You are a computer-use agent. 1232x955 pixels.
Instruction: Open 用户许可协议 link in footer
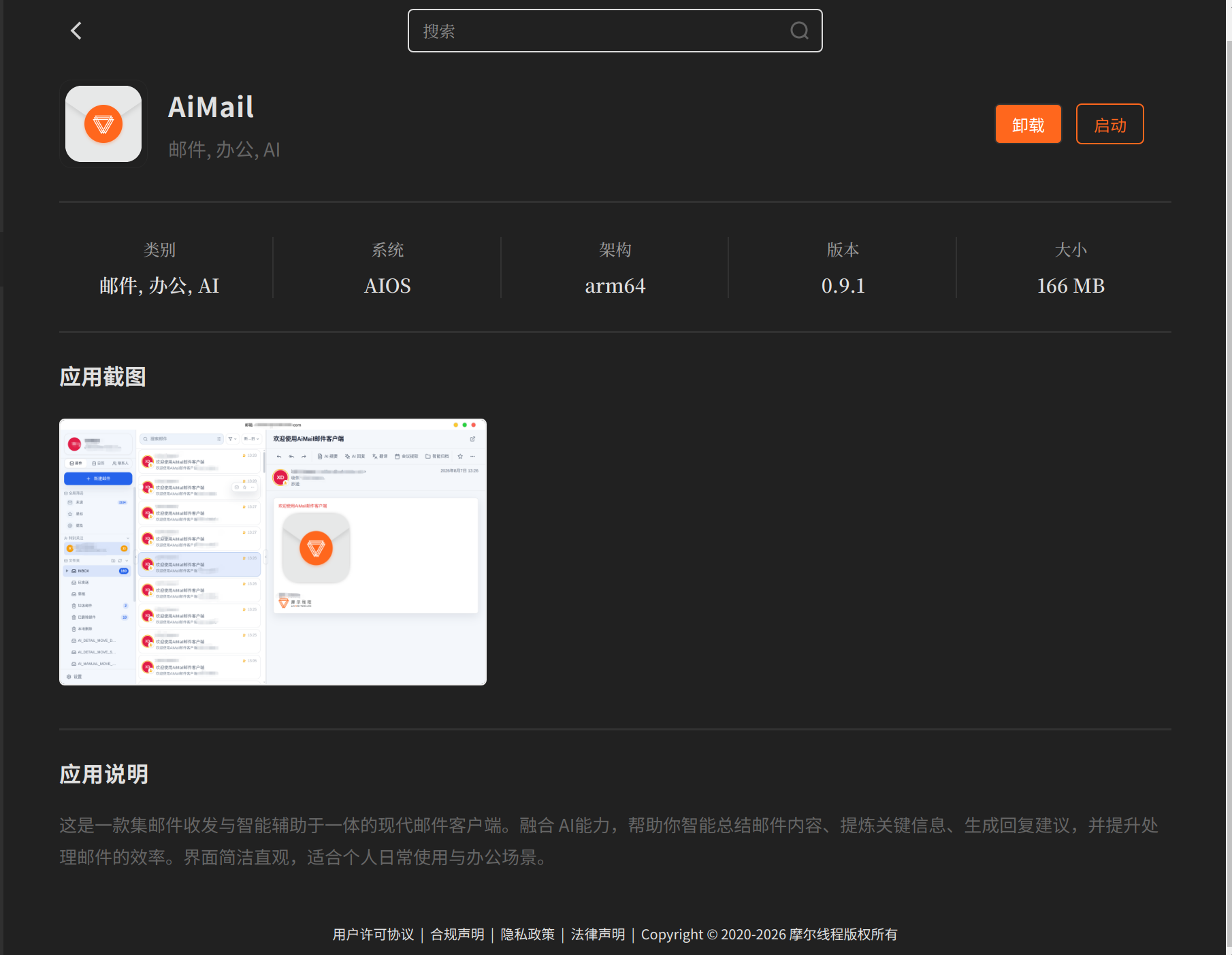tap(373, 935)
